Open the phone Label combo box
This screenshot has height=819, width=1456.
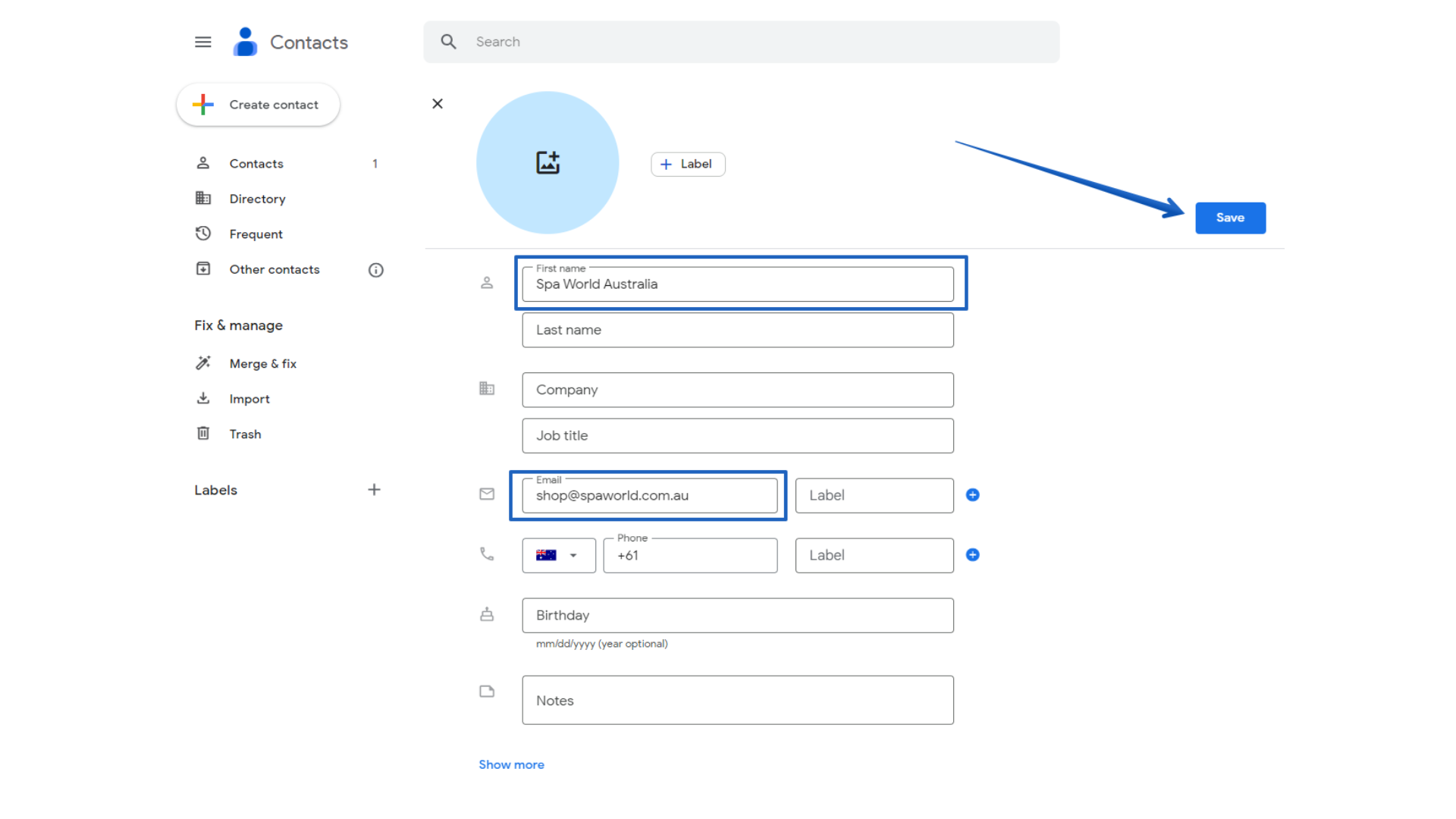click(x=874, y=555)
